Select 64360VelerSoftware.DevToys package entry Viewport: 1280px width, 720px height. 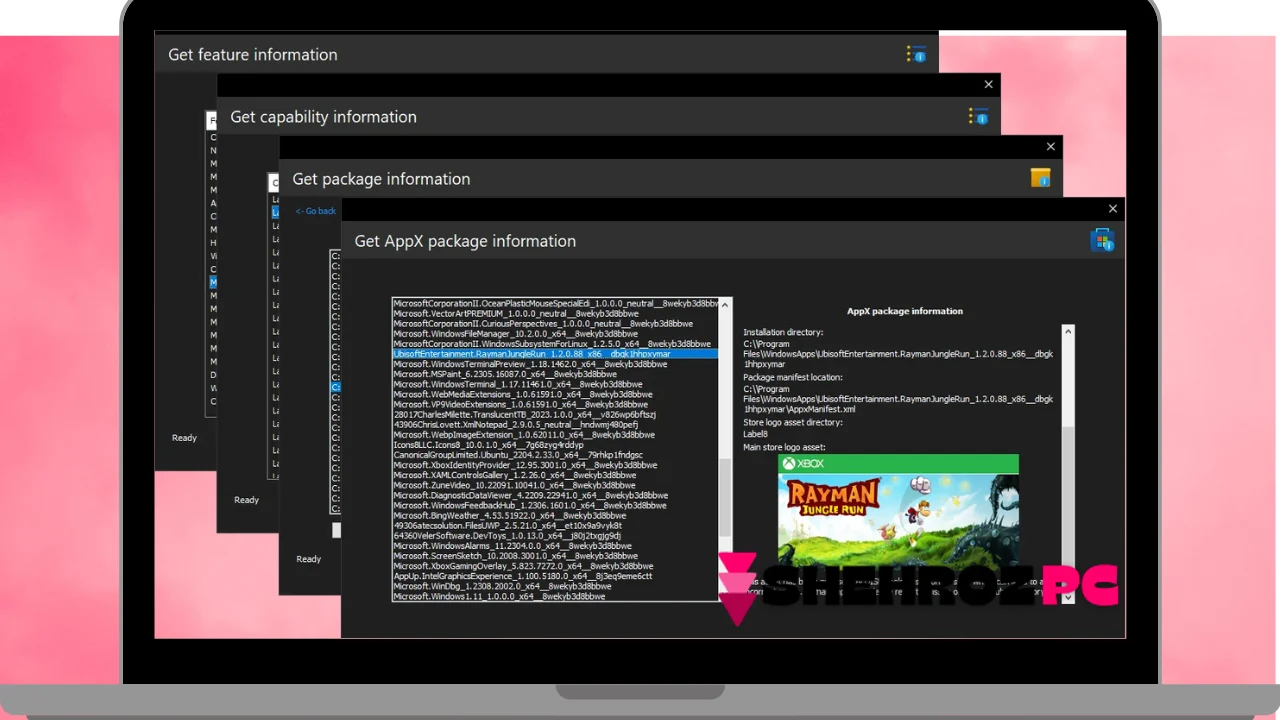[555, 536]
